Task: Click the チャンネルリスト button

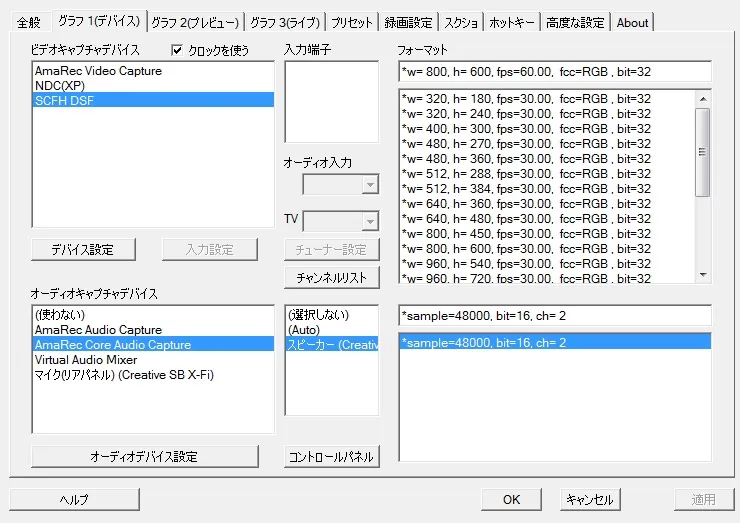Action: [332, 277]
